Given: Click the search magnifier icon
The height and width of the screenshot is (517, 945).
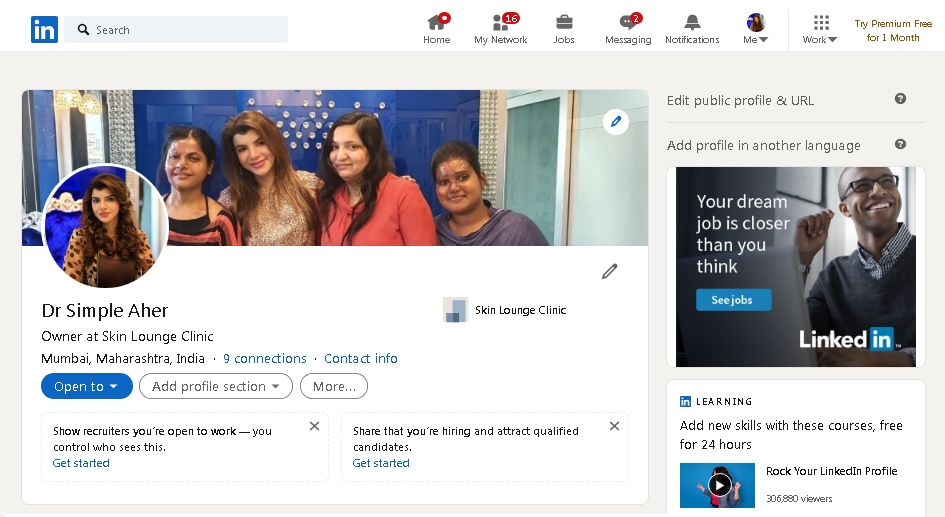Looking at the screenshot, I should (84, 30).
